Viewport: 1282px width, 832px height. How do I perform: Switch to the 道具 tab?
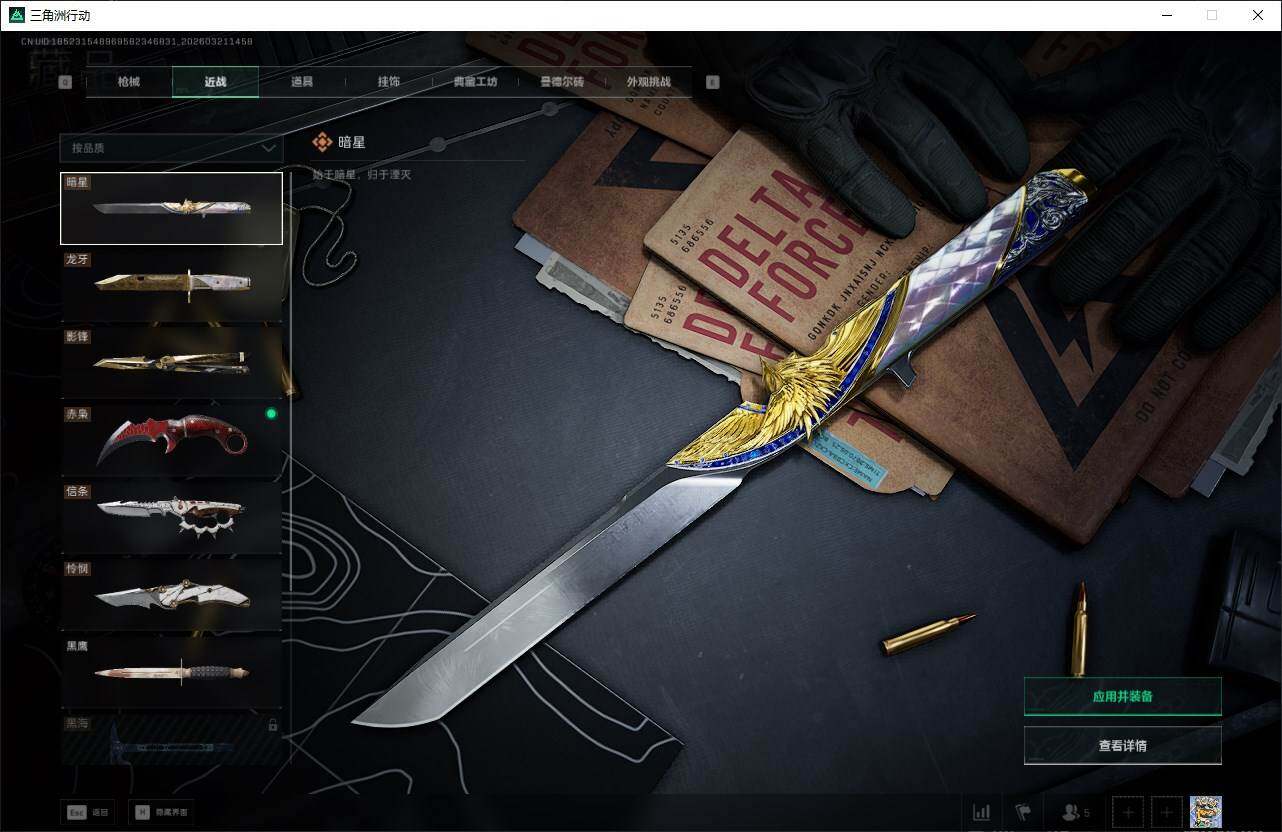302,82
